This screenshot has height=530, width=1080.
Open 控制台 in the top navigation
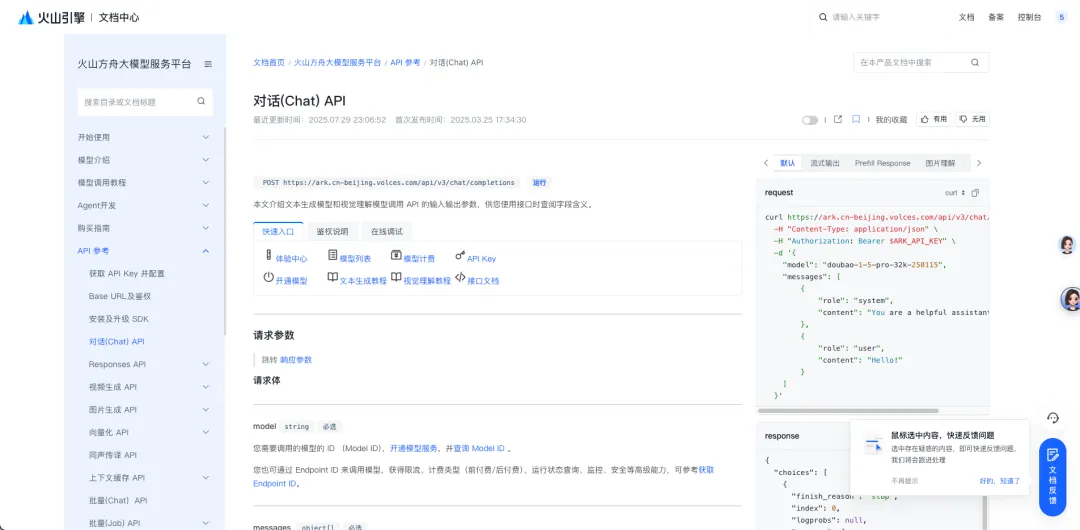click(x=1029, y=17)
